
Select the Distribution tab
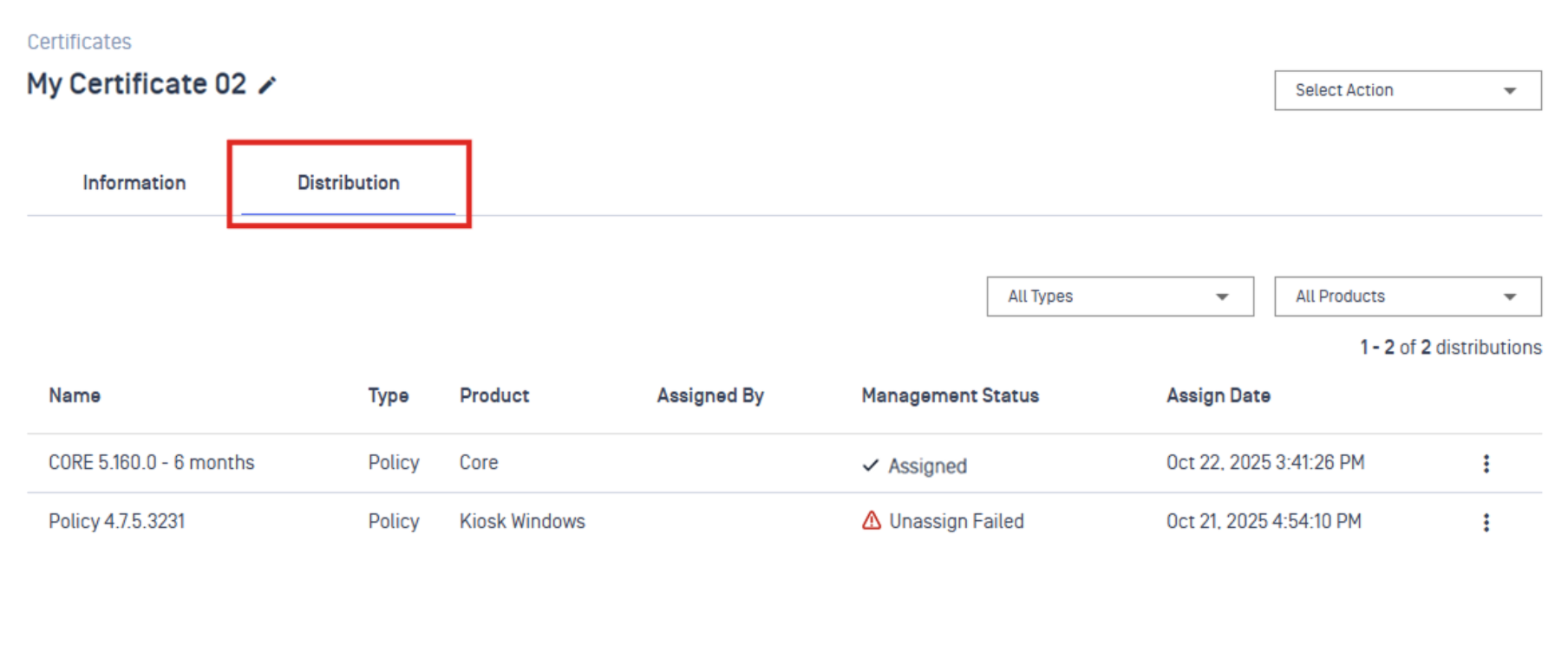[x=349, y=183]
